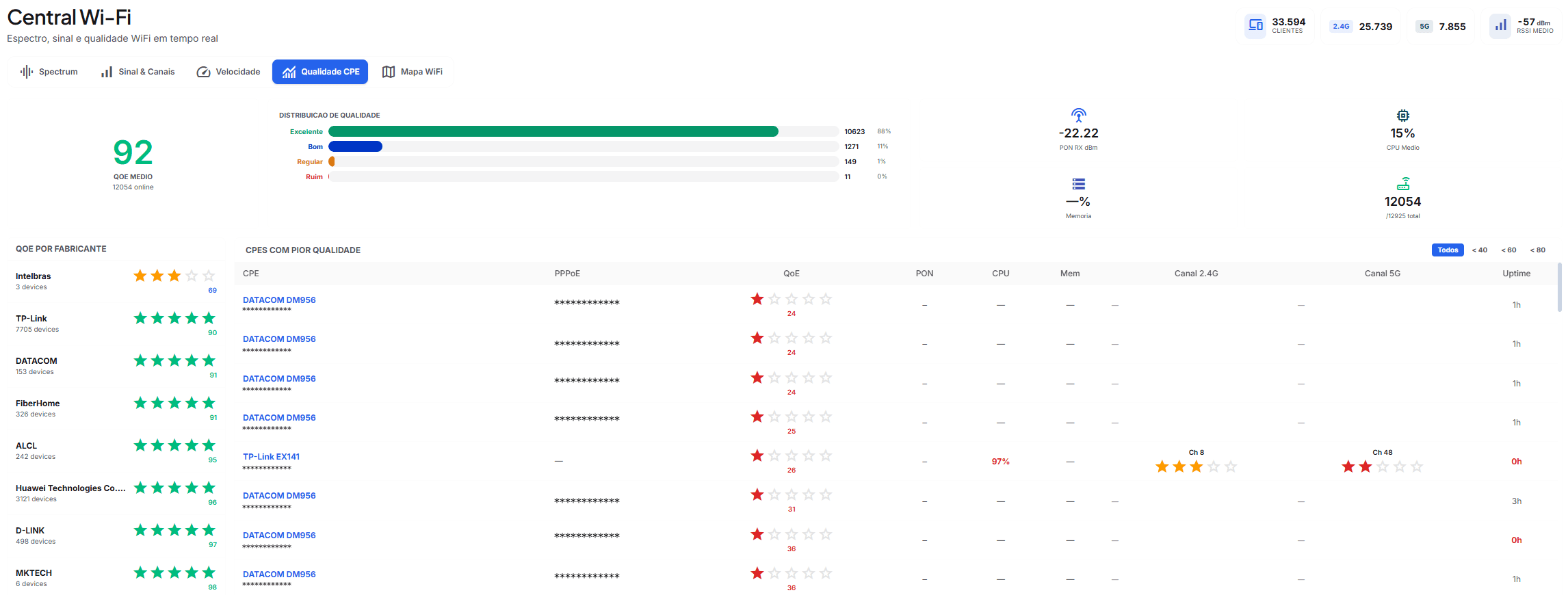The height and width of the screenshot is (595, 1568).
Task: Click the Intelbras star rating
Action: 174,276
